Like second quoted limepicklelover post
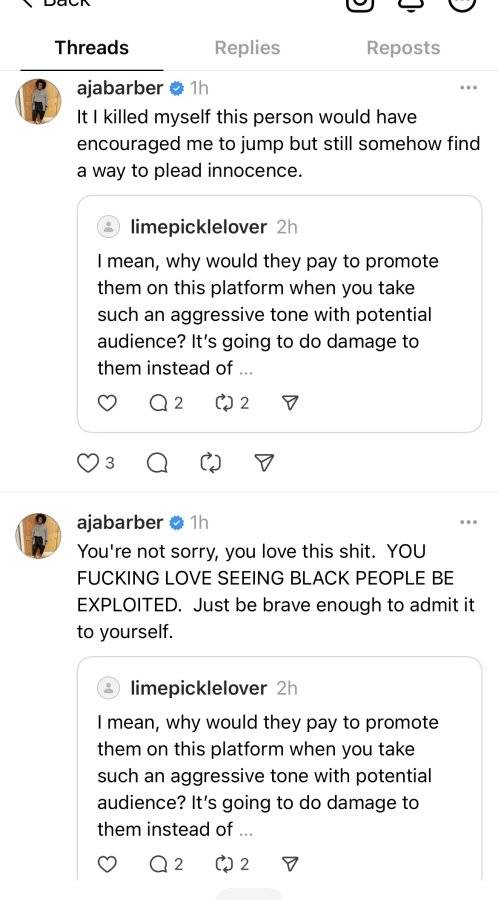The image size is (498, 900). [x=107, y=864]
